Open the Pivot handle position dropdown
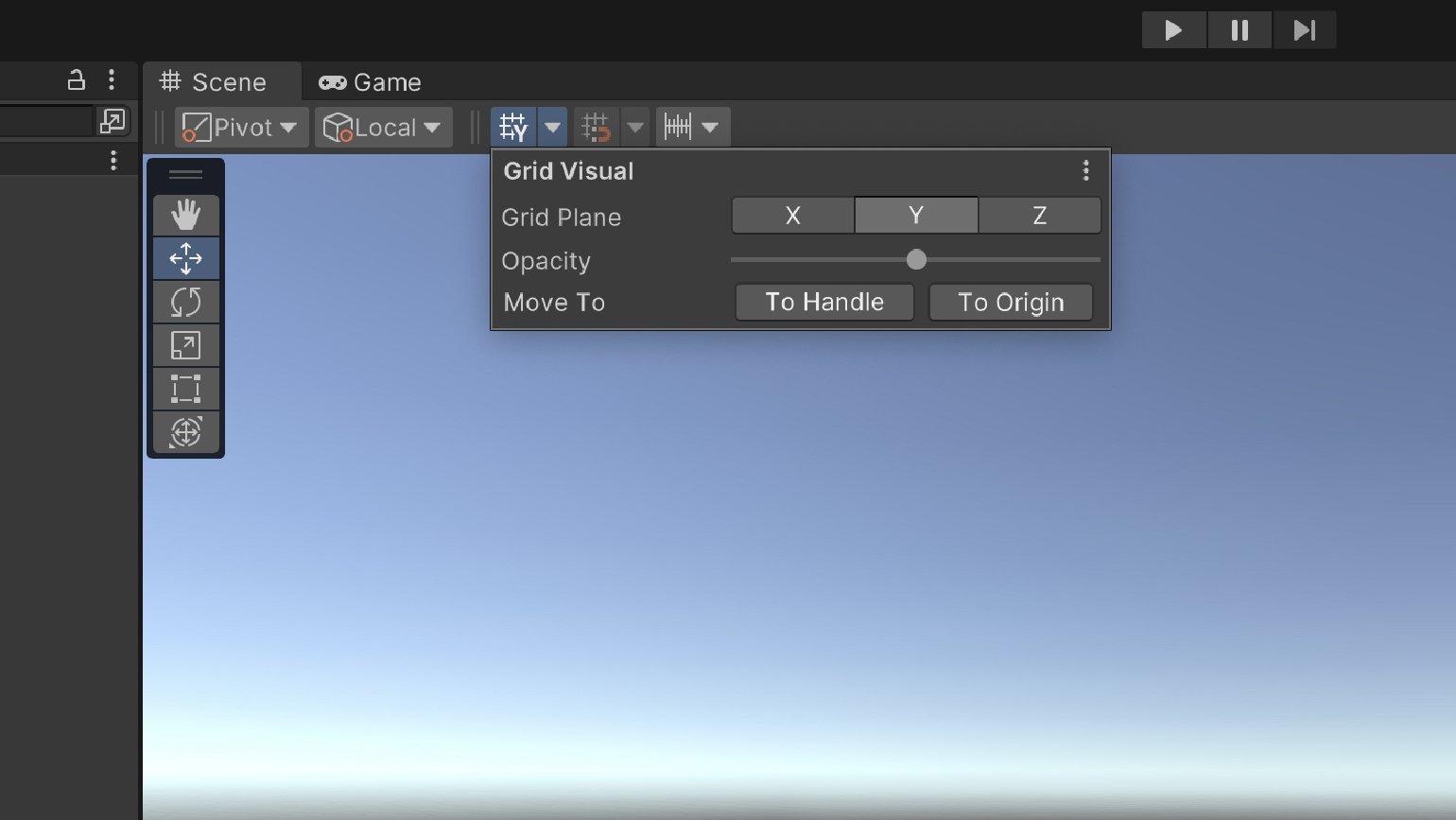Image resolution: width=1456 pixels, height=820 pixels. pyautogui.click(x=241, y=128)
